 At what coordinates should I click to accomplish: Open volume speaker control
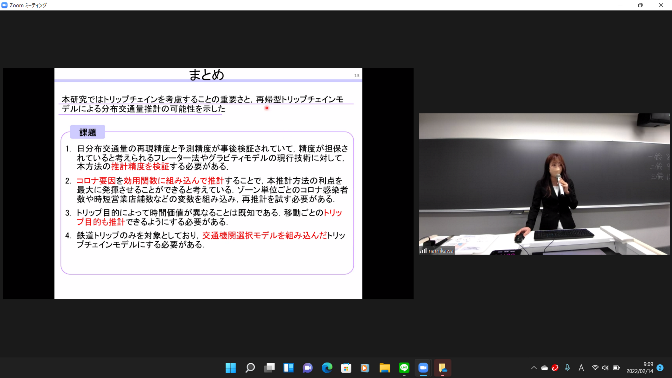point(605,368)
